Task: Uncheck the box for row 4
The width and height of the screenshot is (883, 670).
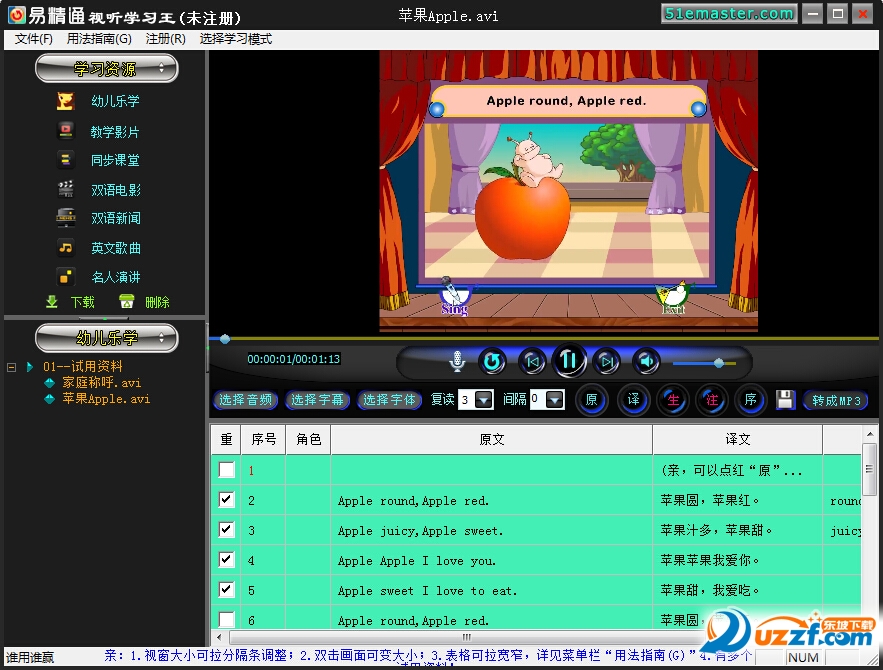Action: [226, 559]
